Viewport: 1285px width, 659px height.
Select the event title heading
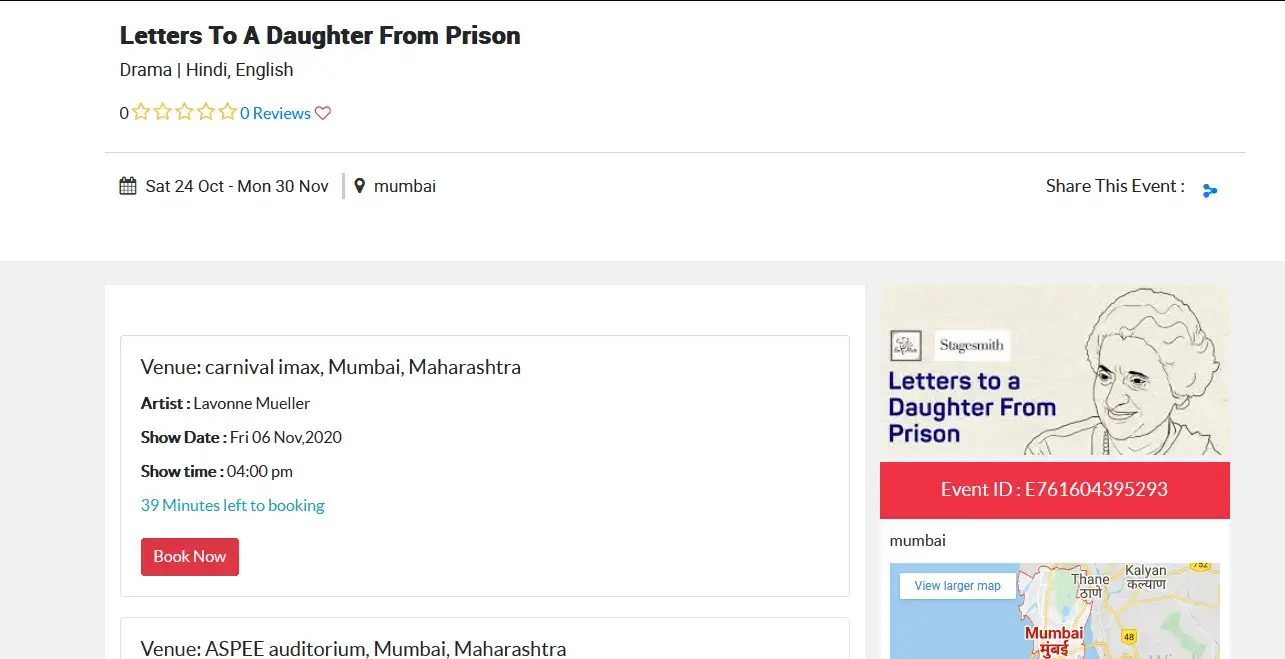(320, 35)
